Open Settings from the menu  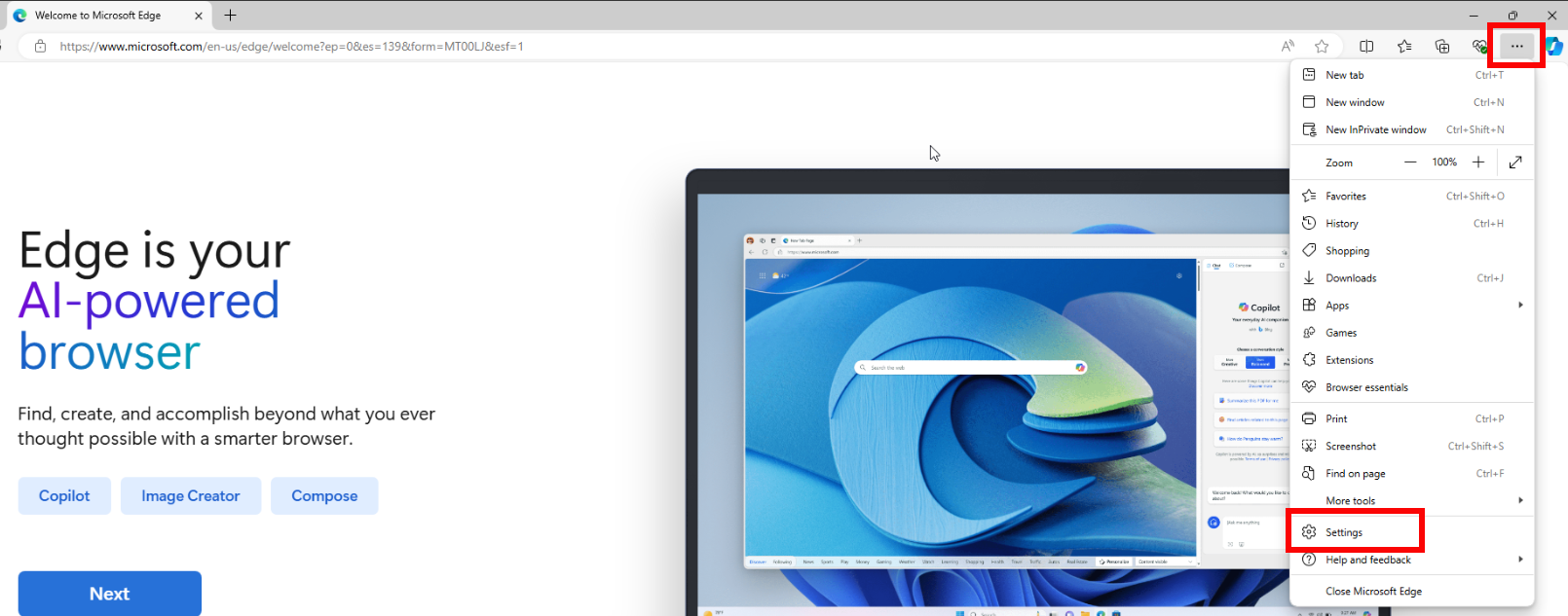1412,532
